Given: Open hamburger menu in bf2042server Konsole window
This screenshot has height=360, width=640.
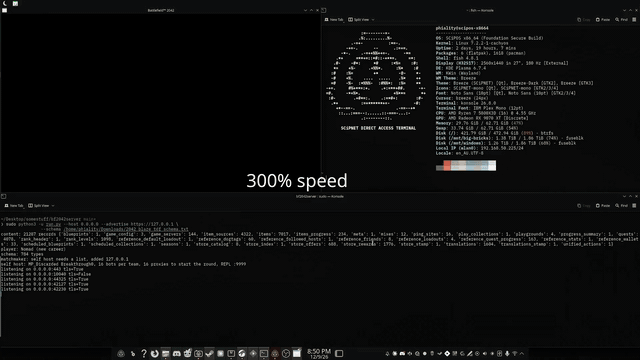Looking at the screenshot, I should coord(634,206).
